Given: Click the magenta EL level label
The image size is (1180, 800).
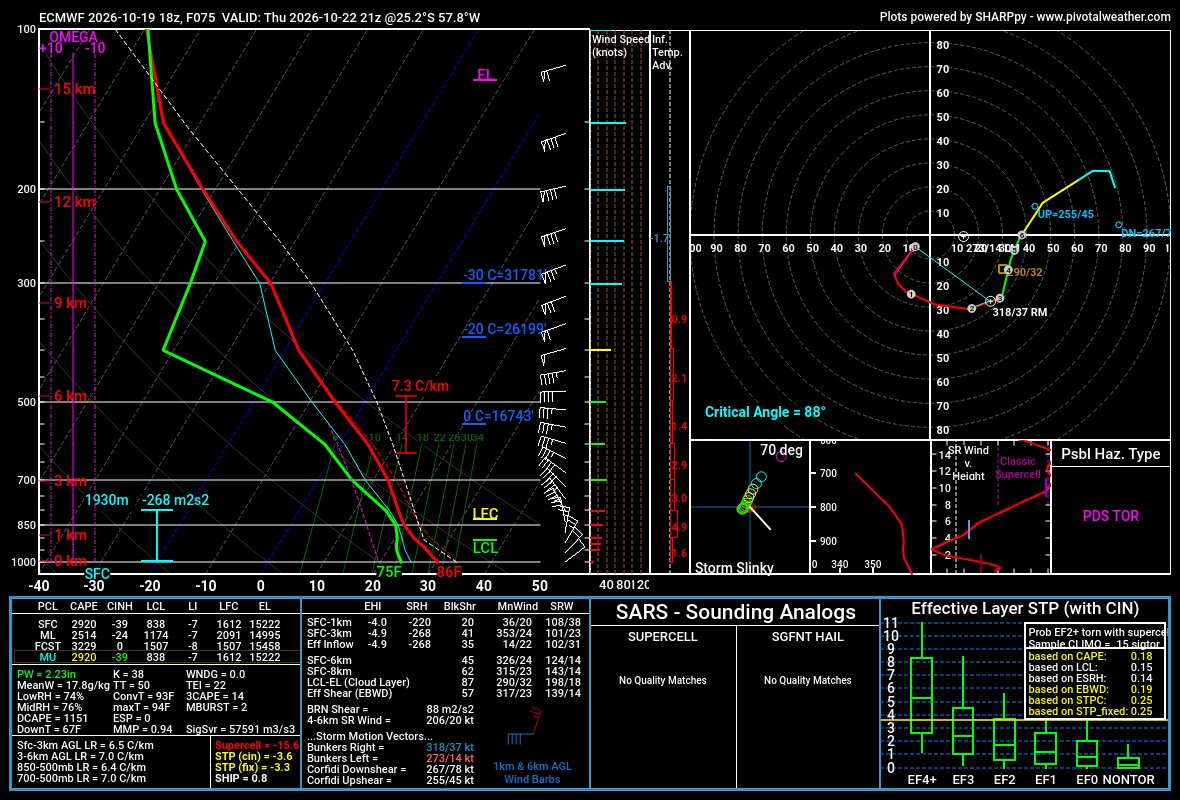Looking at the screenshot, I should [x=485, y=75].
